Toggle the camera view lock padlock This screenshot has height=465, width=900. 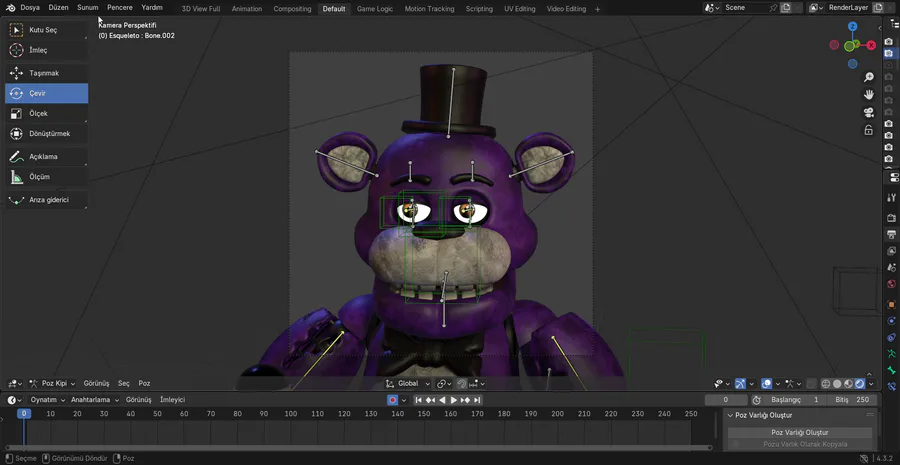869,130
